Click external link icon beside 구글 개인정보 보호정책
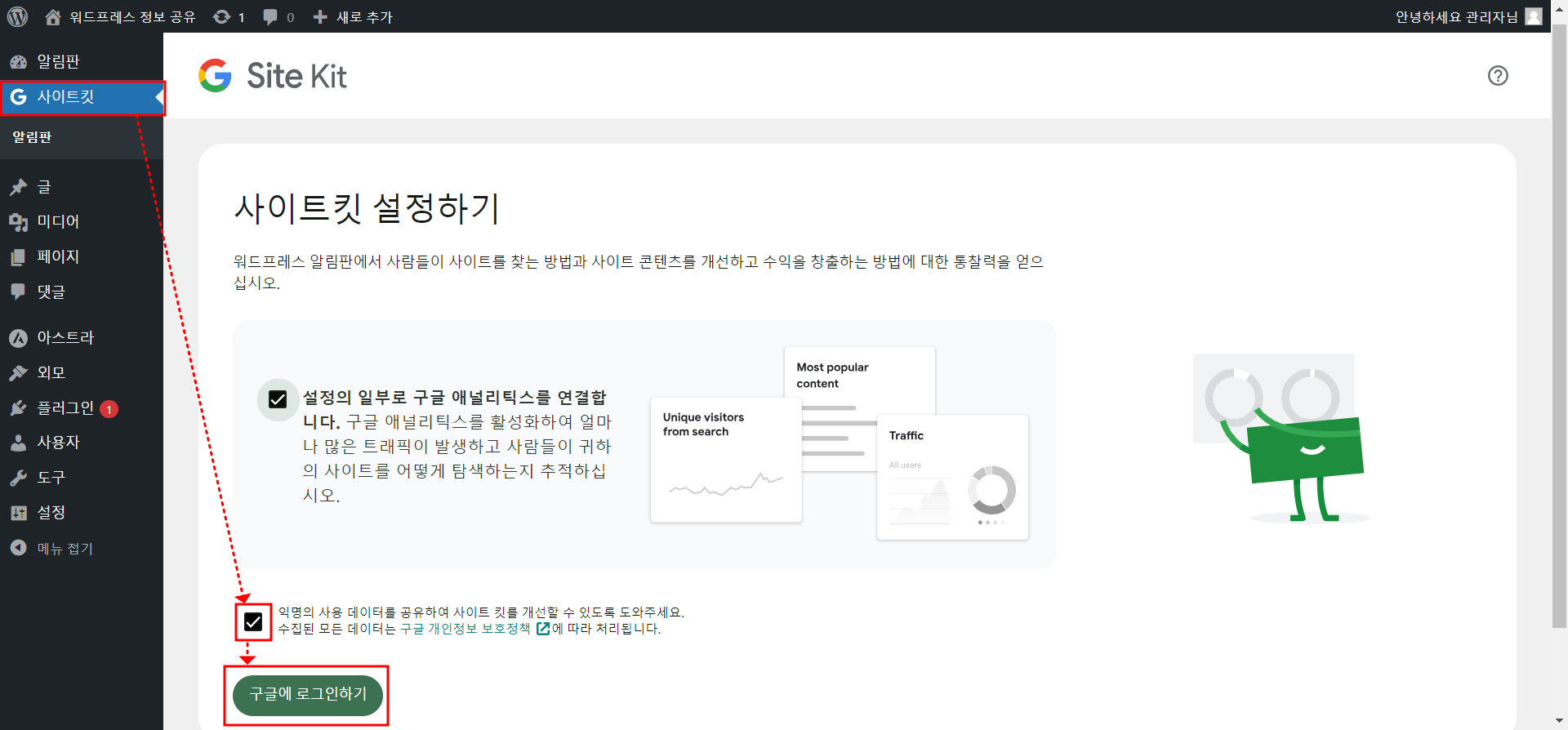Image resolution: width=1568 pixels, height=730 pixels. tap(543, 629)
